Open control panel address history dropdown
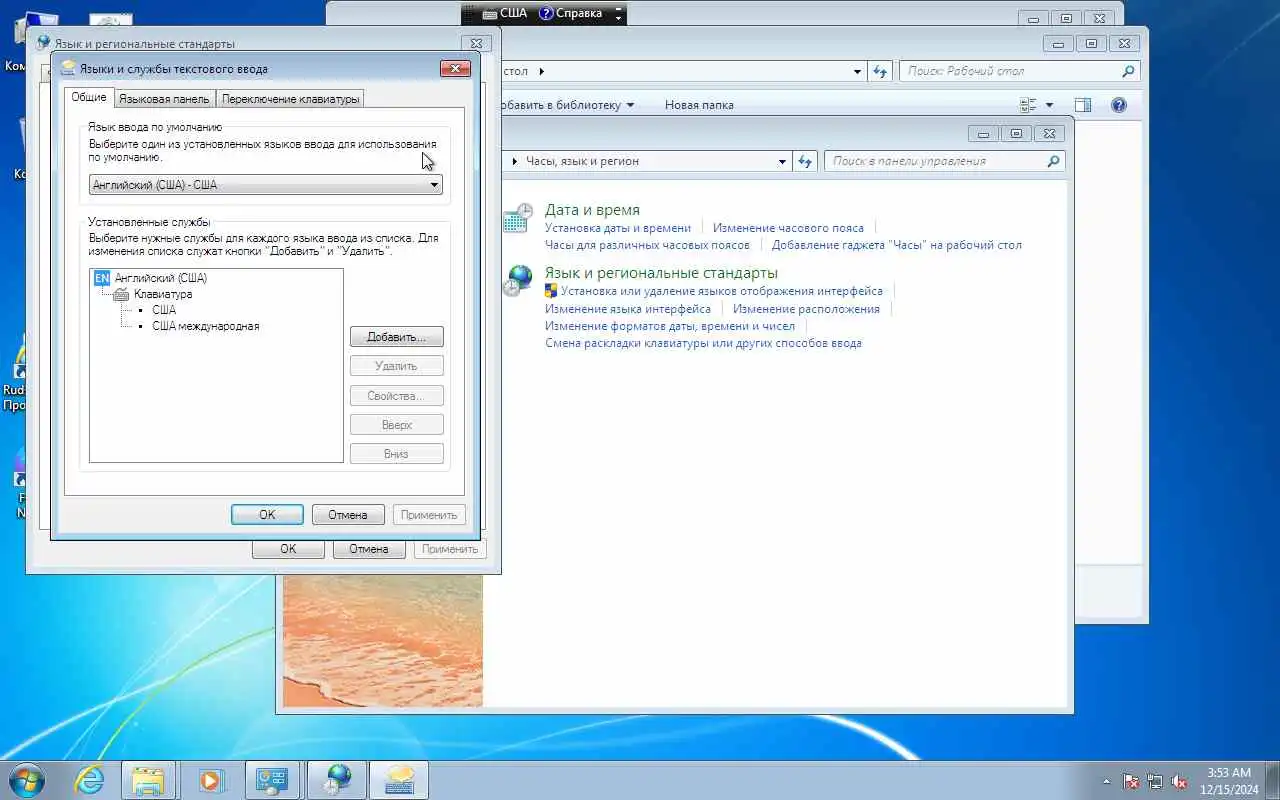Viewport: 1280px width, 800px height. pos(782,161)
